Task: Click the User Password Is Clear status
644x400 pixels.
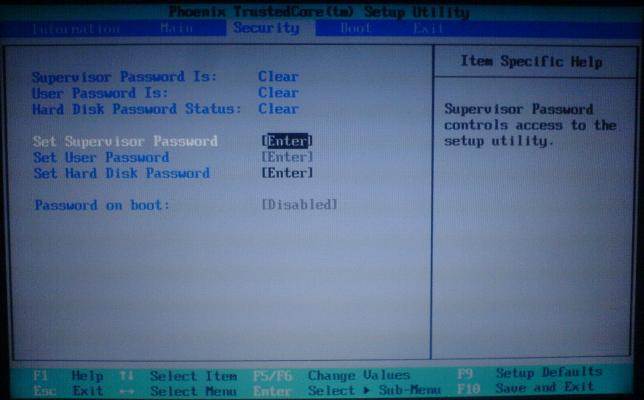Action: click(278, 92)
